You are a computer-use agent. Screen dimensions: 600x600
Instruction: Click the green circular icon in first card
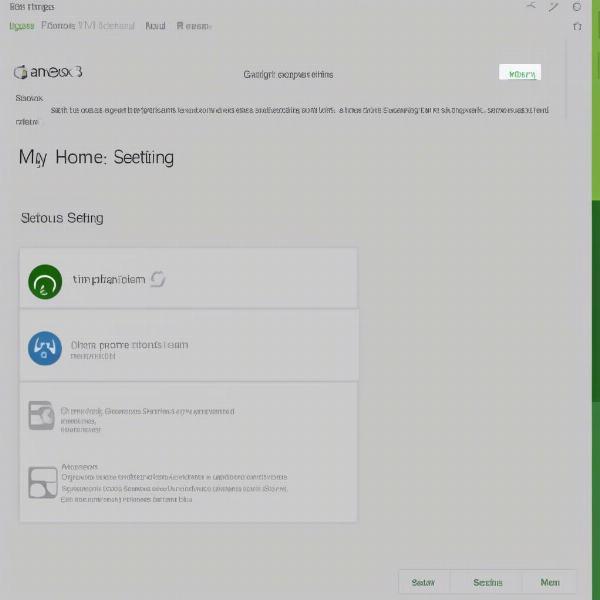pos(45,282)
